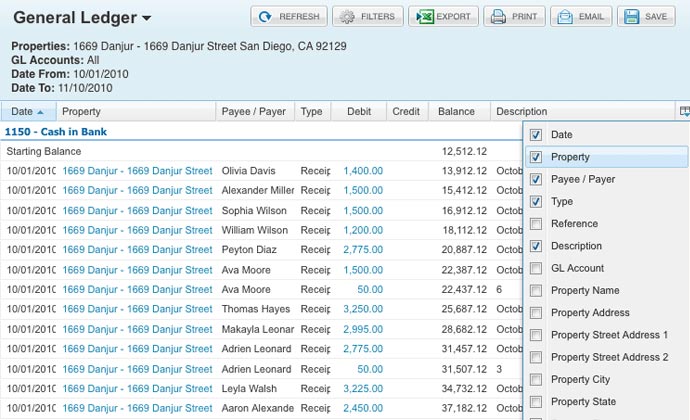Select the Starting Balance row text

click(x=44, y=151)
